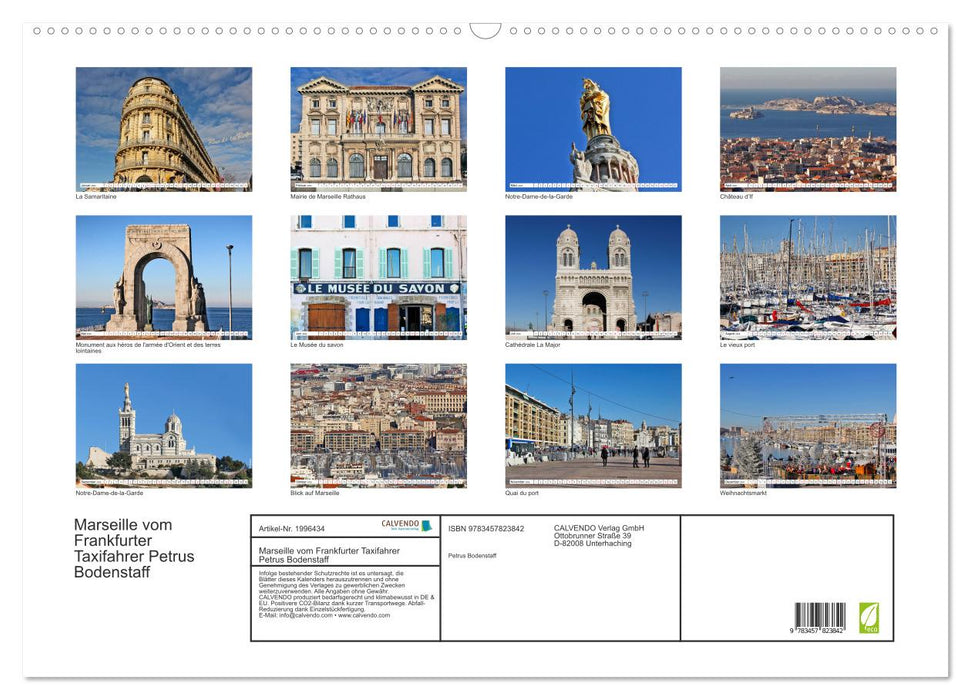
Task: Open the Notre-Dame-de-la-Garde statue photo
Action: click(x=594, y=128)
